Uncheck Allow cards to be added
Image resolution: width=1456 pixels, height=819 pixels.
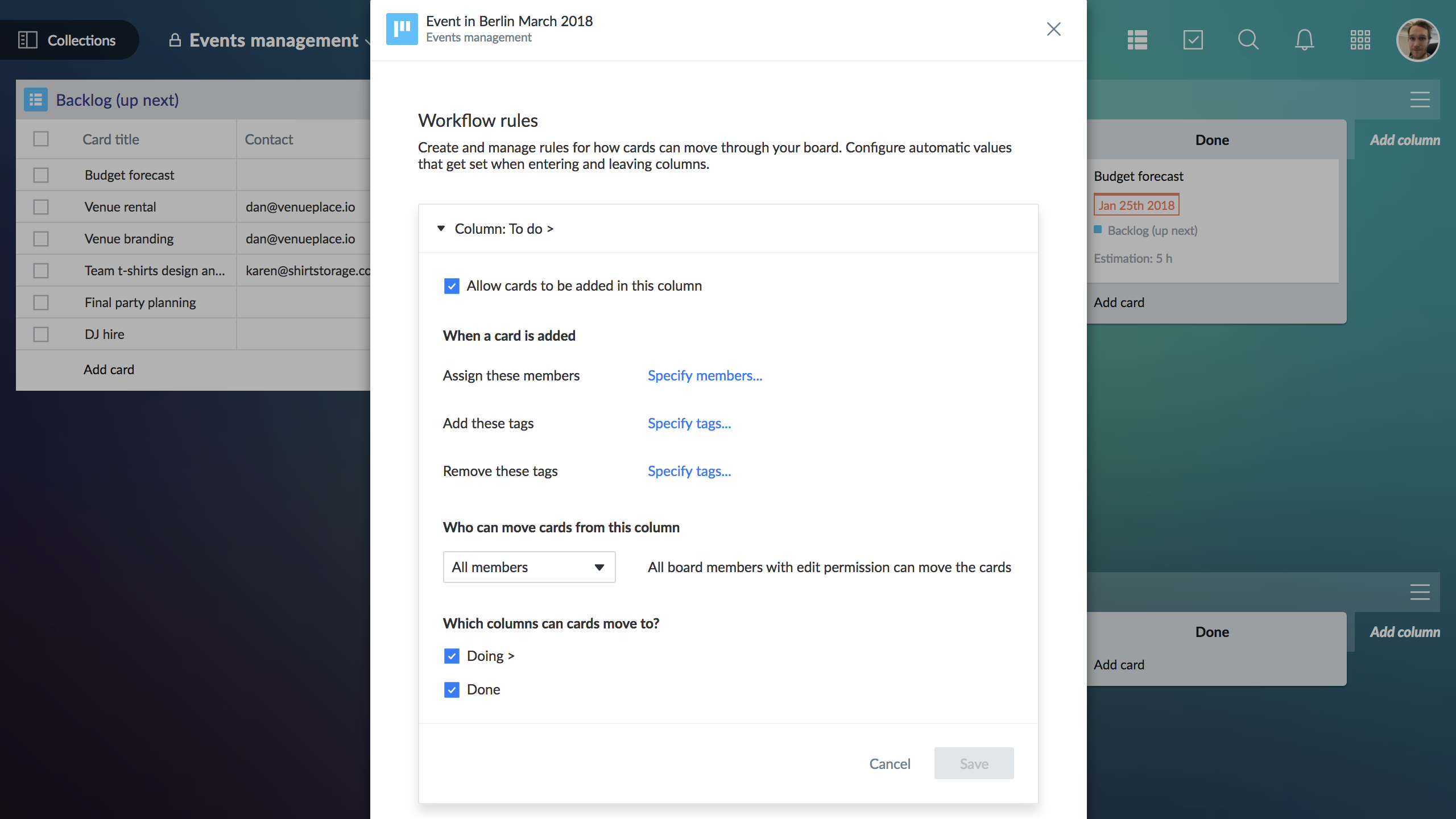[452, 286]
